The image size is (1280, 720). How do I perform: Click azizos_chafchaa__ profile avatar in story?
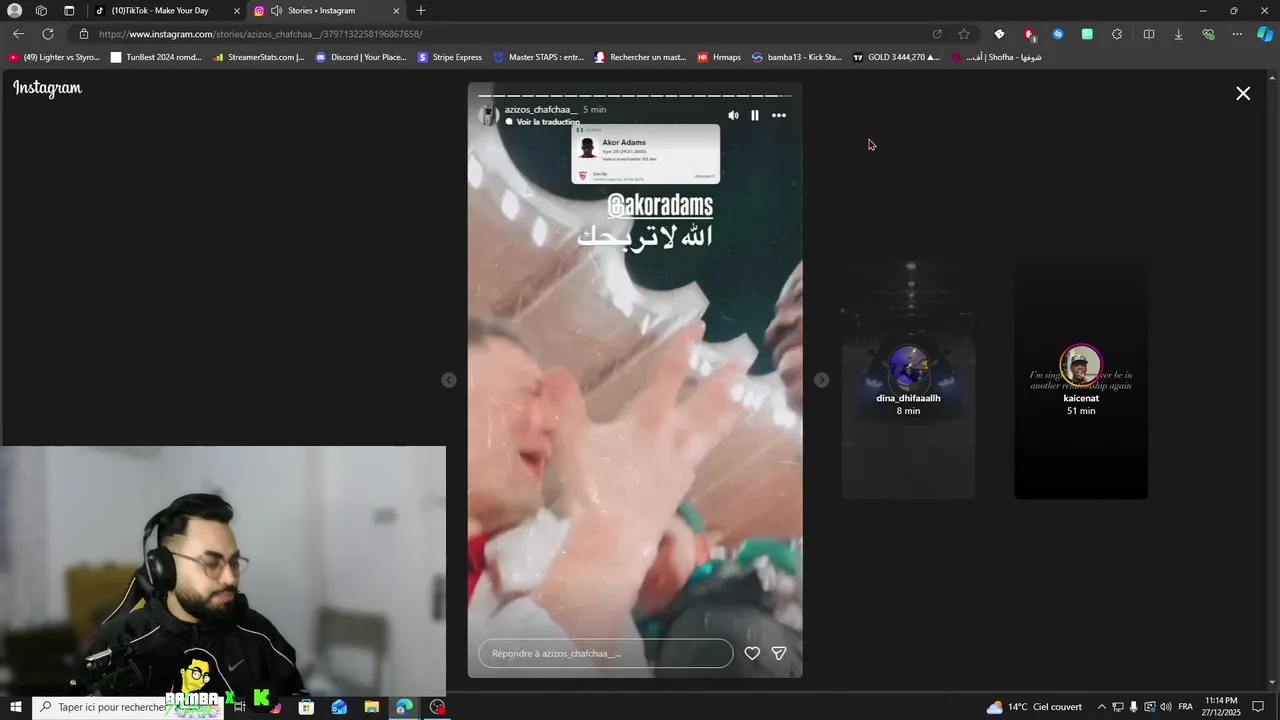[489, 115]
